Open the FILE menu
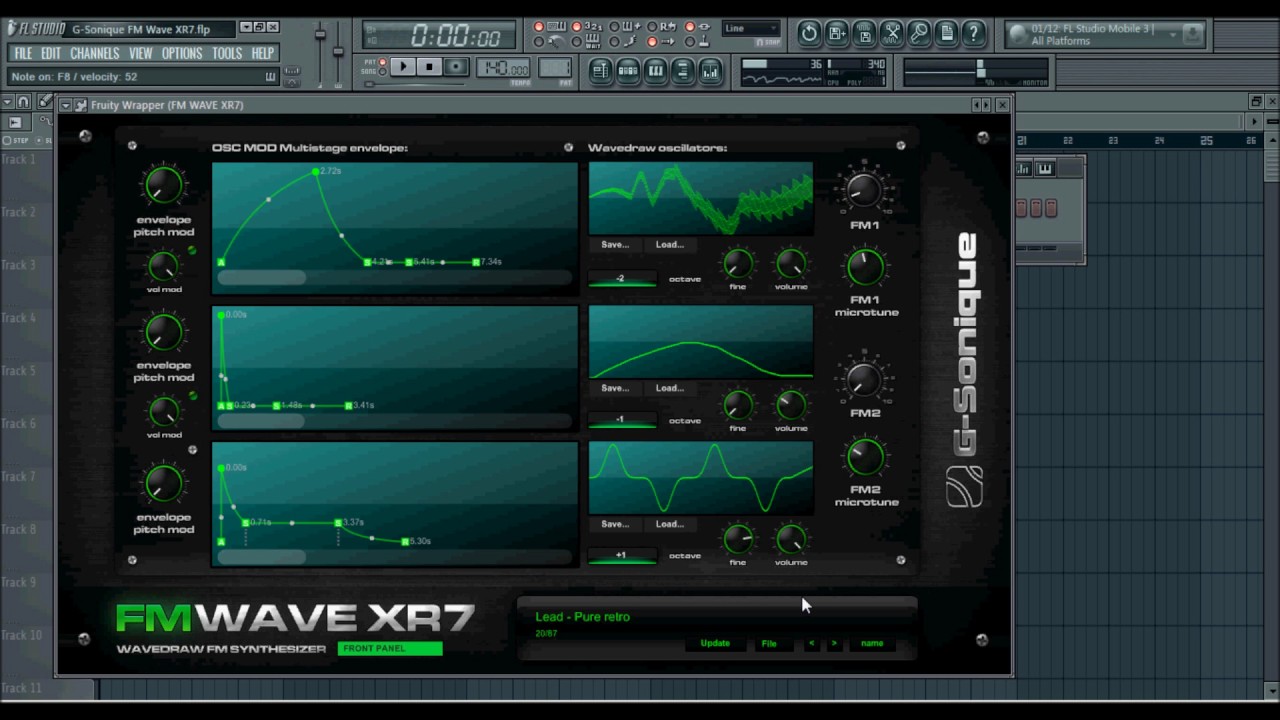The width and height of the screenshot is (1280, 720). (23, 53)
